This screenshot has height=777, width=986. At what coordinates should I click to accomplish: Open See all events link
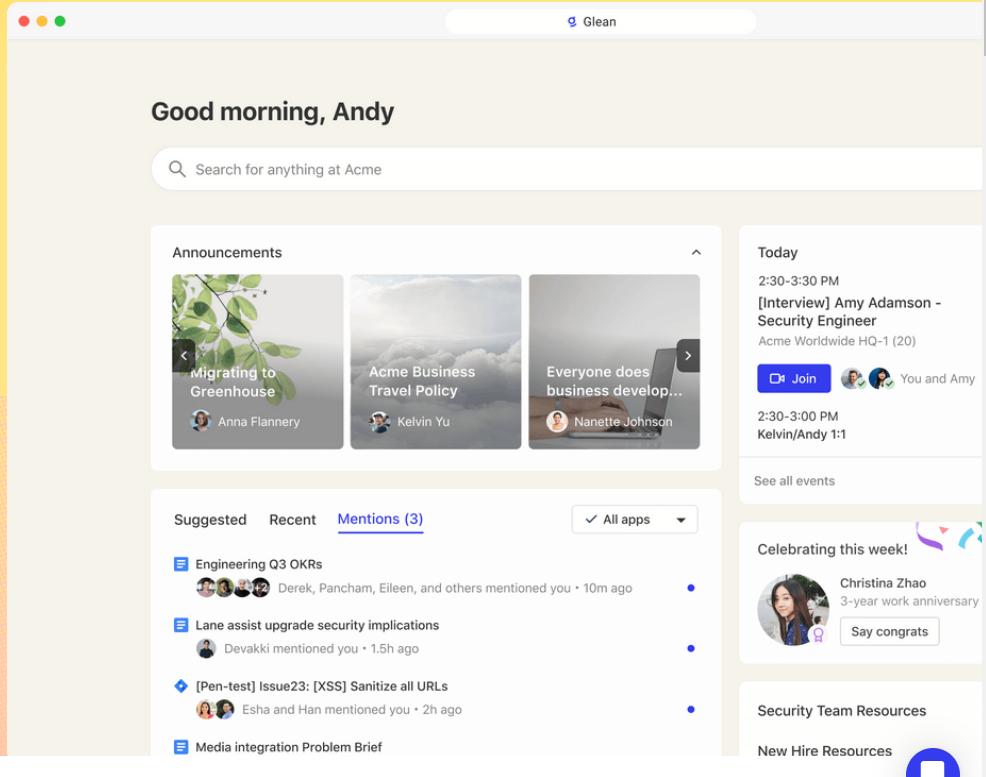coord(794,481)
